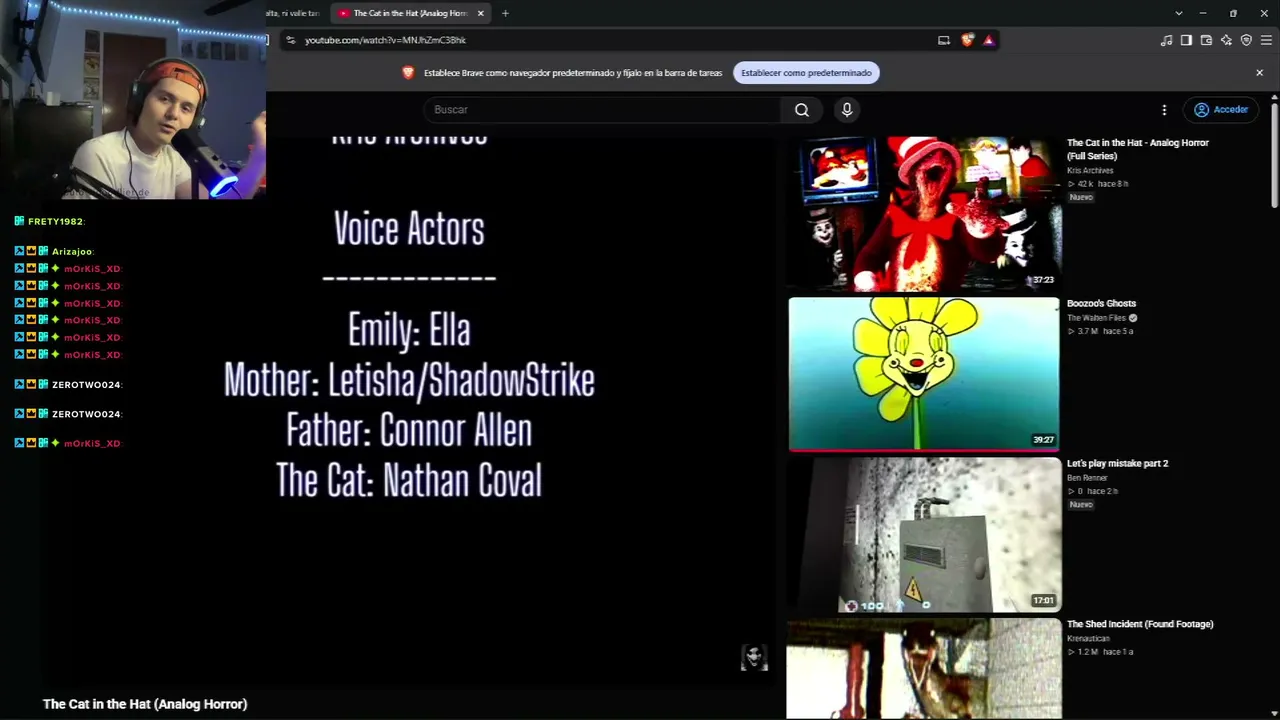Screen dimensions: 1280x720
Task: Open a new tab with plus button
Action: pyautogui.click(x=505, y=13)
